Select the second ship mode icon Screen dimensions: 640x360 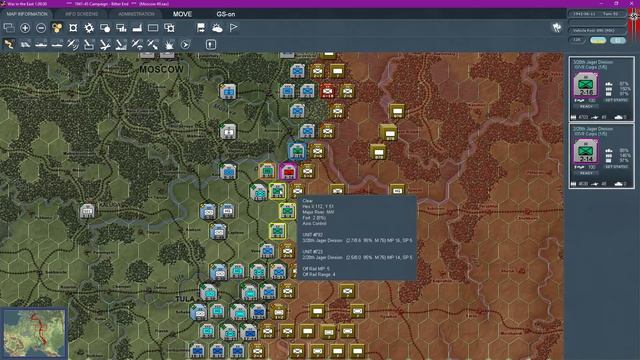(x=57, y=44)
